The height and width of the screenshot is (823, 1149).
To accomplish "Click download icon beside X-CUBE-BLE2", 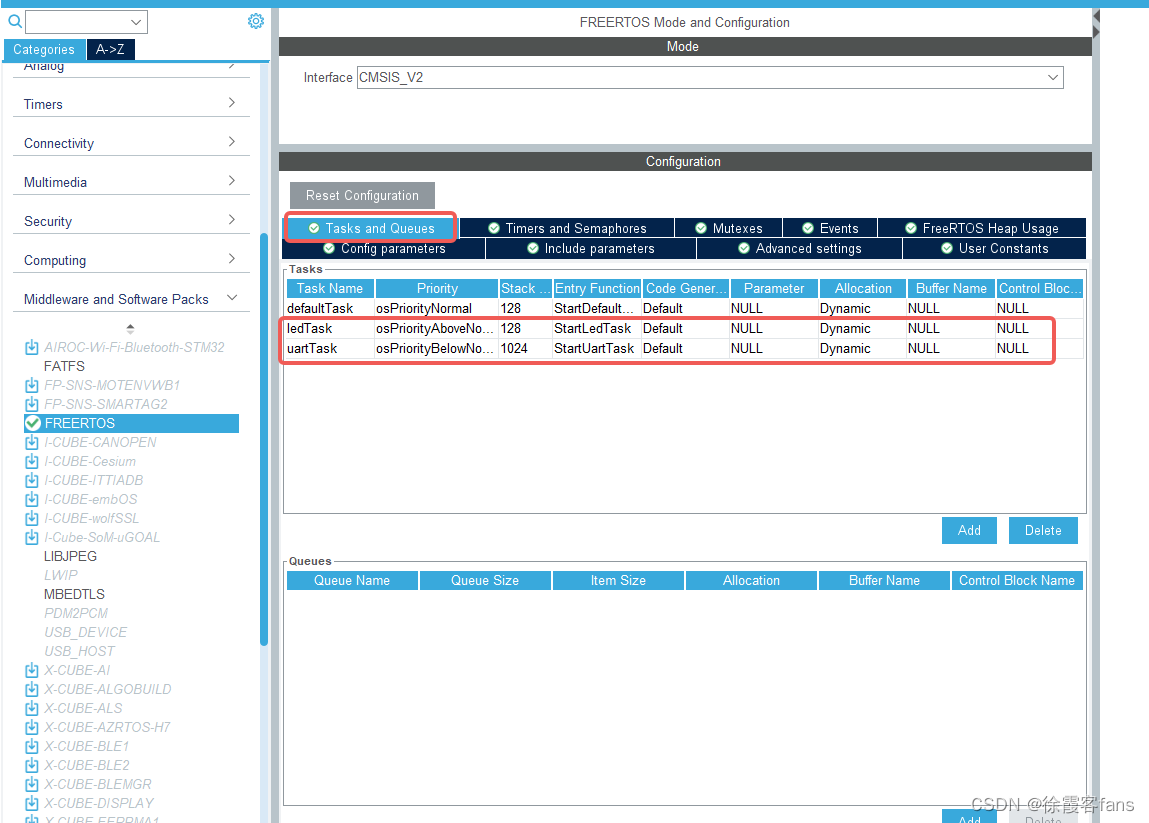I will 32,766.
